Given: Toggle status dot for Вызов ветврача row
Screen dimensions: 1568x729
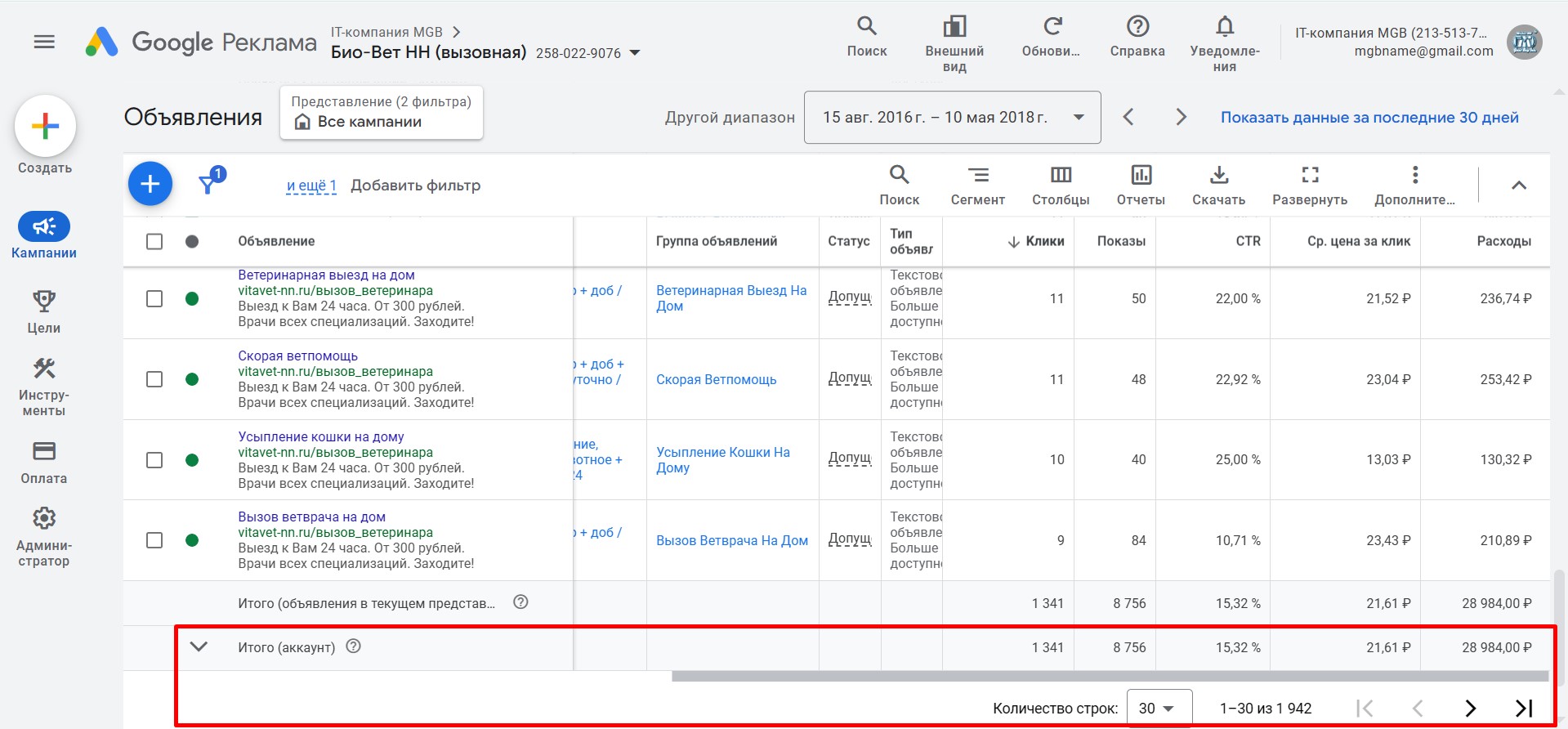Looking at the screenshot, I should pos(192,540).
